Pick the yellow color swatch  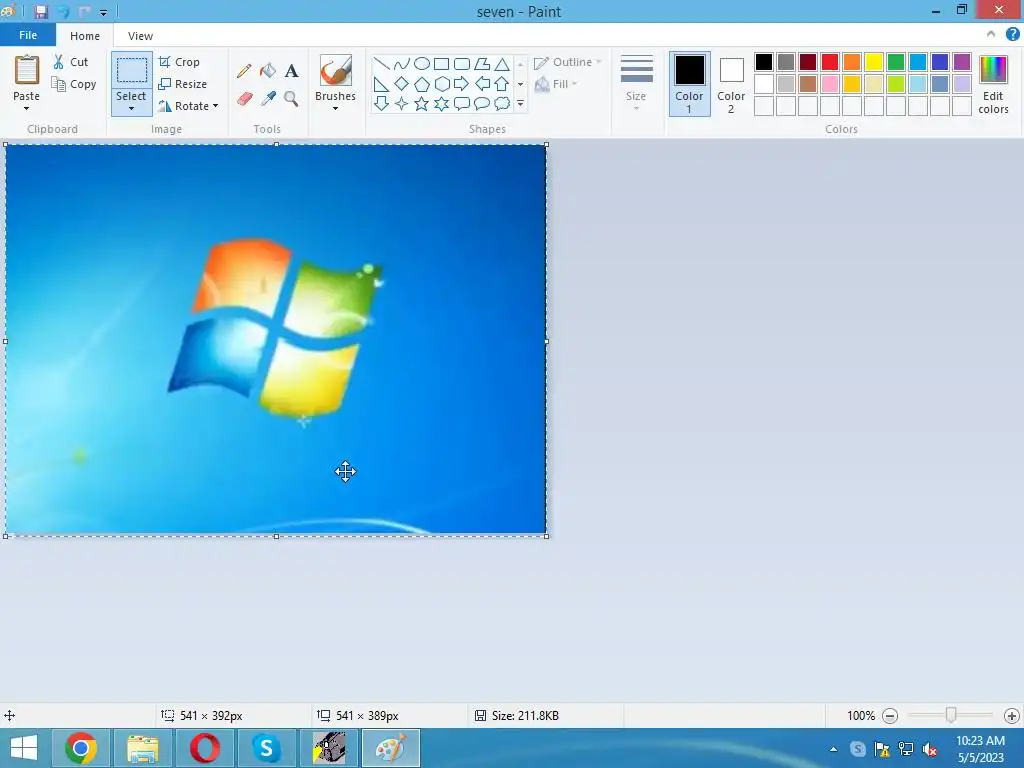tap(874, 62)
